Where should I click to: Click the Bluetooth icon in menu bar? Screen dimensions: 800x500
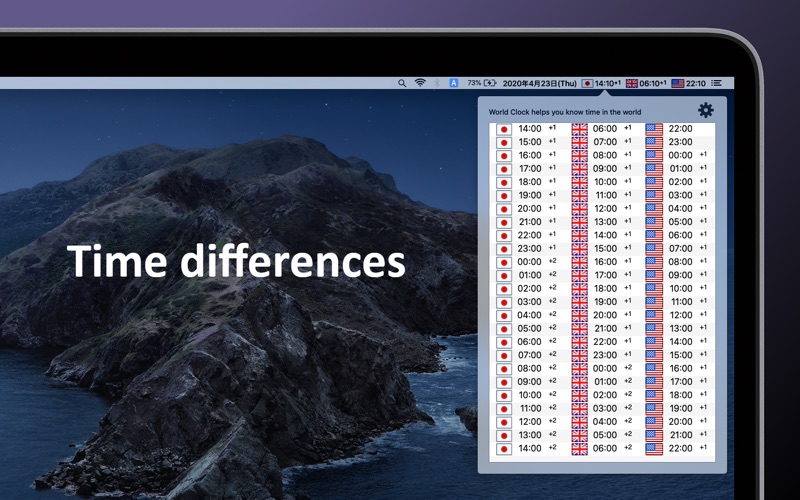[x=437, y=83]
